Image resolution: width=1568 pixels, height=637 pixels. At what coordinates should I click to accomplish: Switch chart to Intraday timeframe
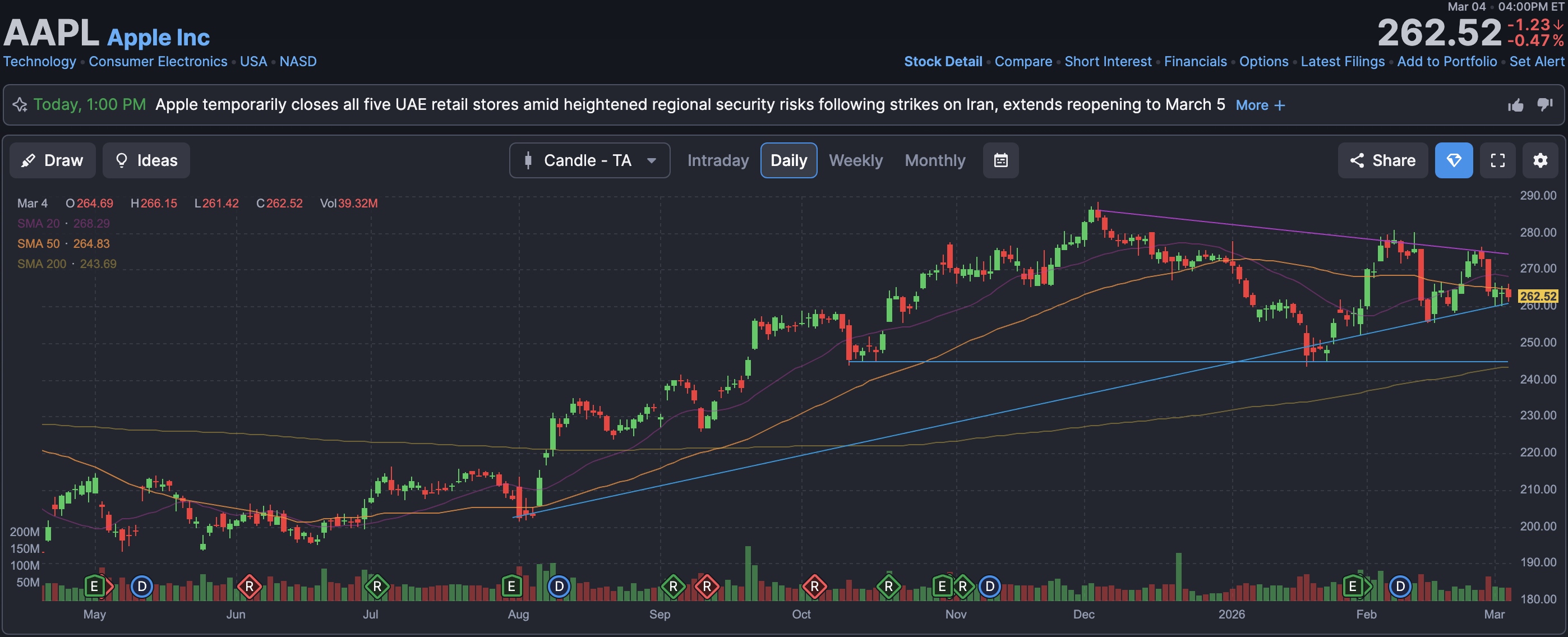718,160
